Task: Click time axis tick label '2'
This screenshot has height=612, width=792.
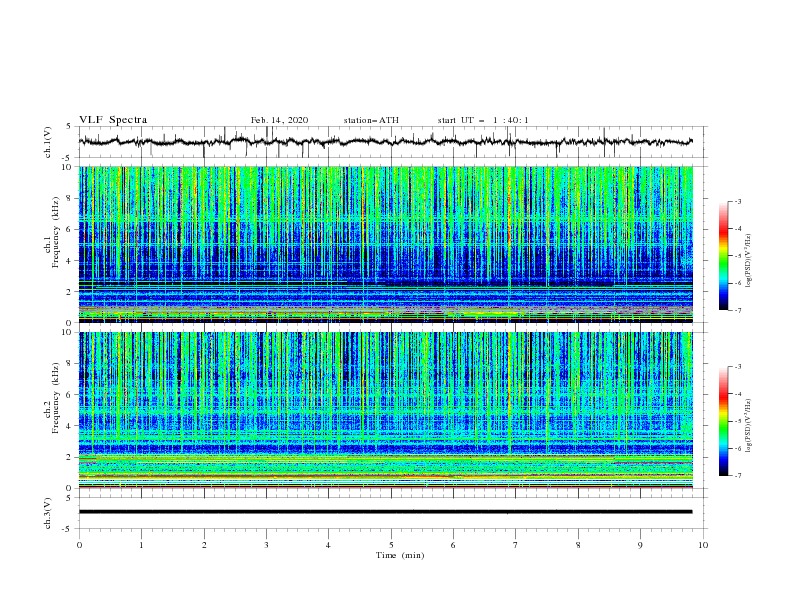Action: pos(204,545)
